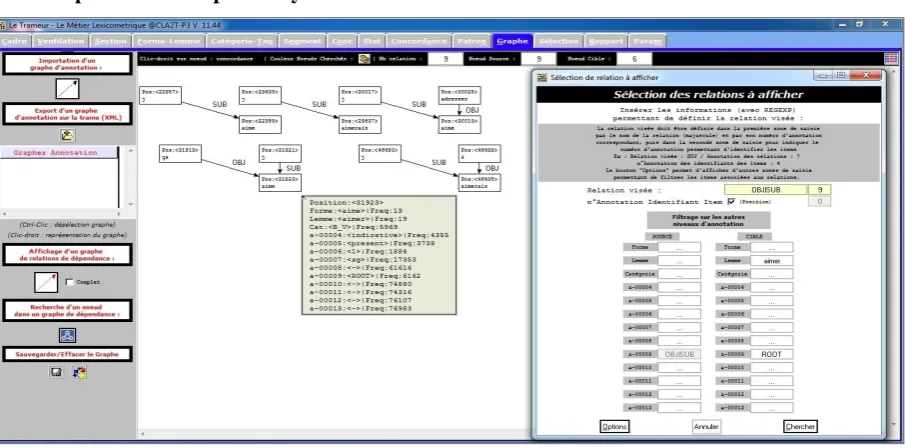
Task: Click the Chercher button
Action: (x=801, y=427)
